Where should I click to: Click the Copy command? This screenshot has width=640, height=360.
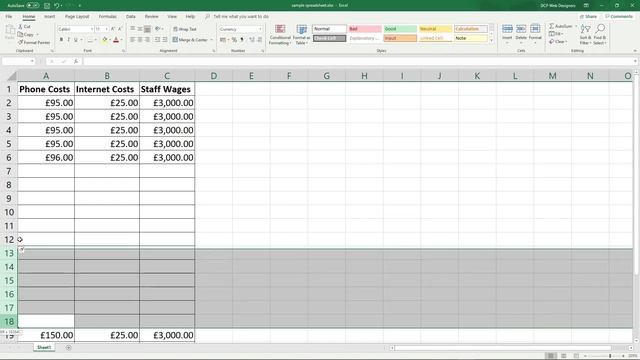click(26, 34)
